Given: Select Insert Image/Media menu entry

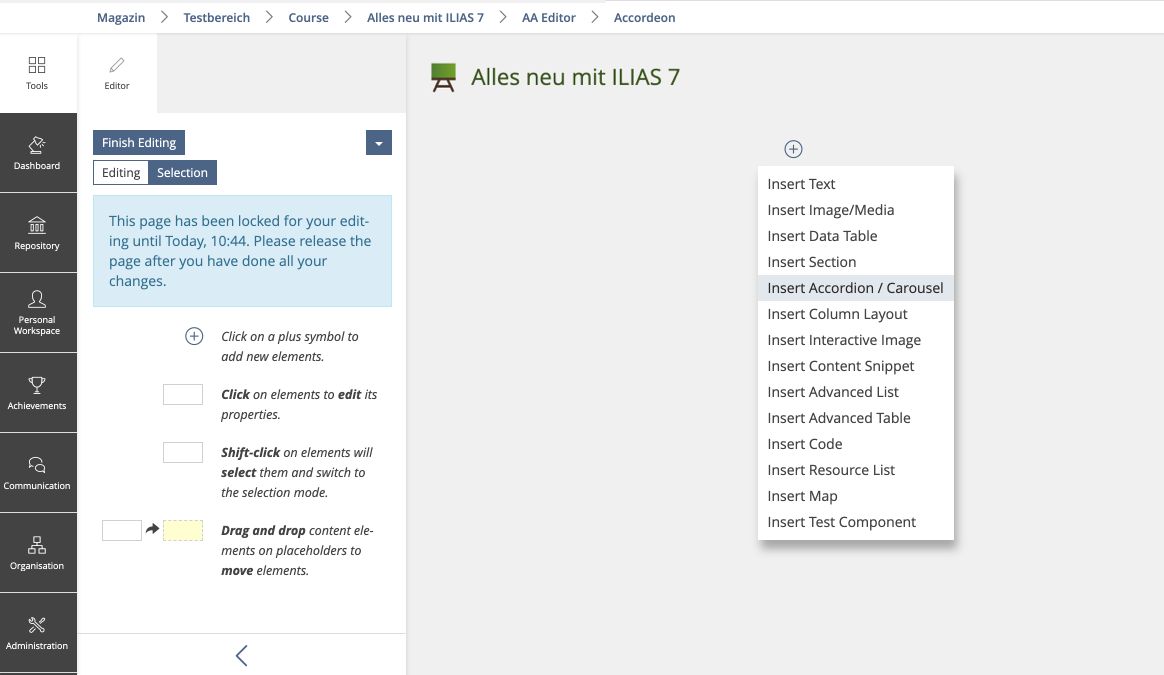Looking at the screenshot, I should pos(830,210).
